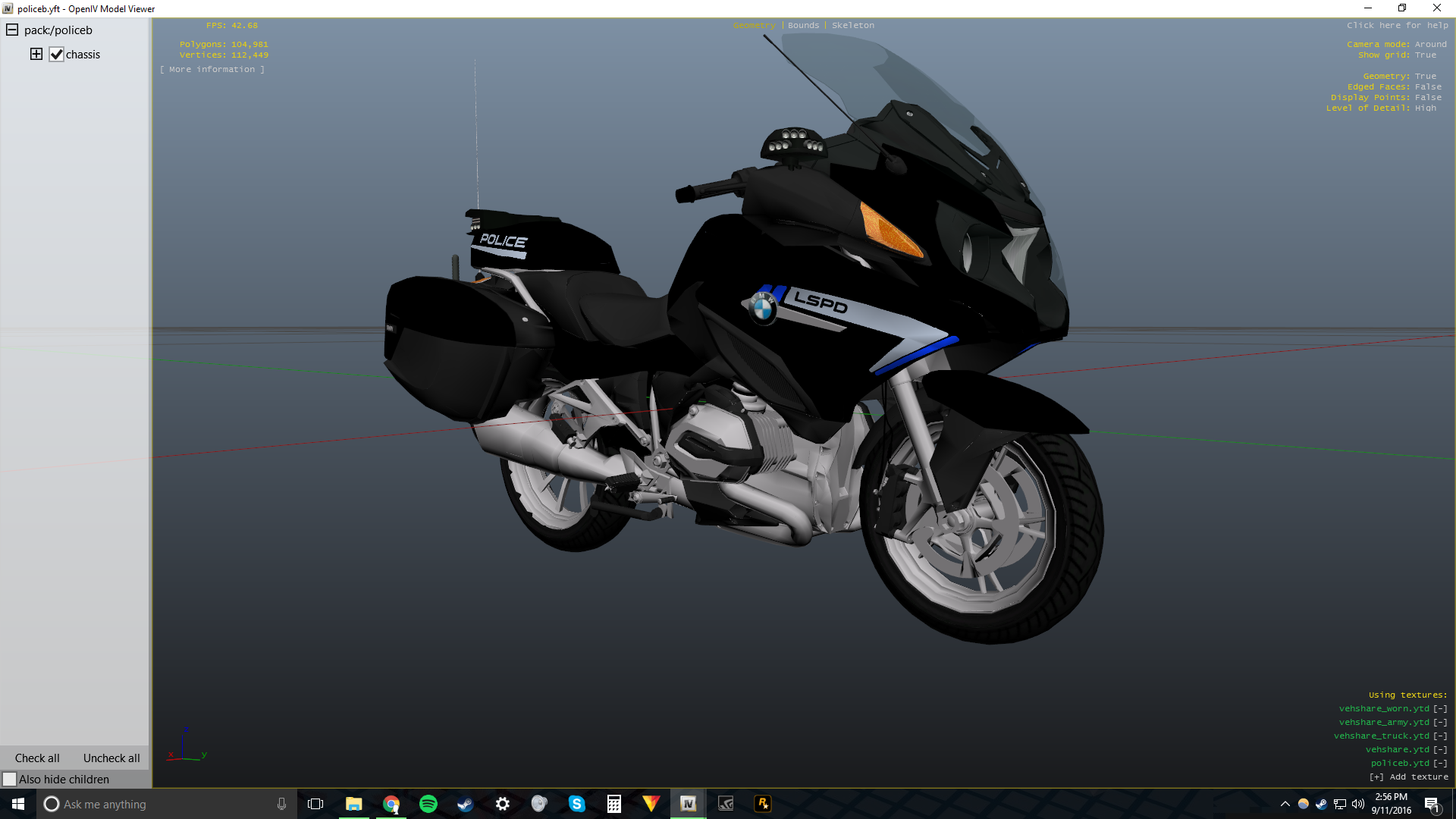Expand the chassis tree node
1456x819 pixels.
[36, 54]
